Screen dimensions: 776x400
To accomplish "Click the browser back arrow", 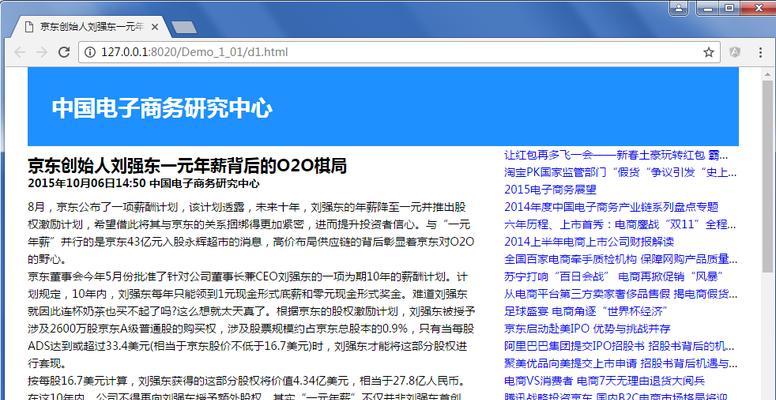I will [19, 52].
